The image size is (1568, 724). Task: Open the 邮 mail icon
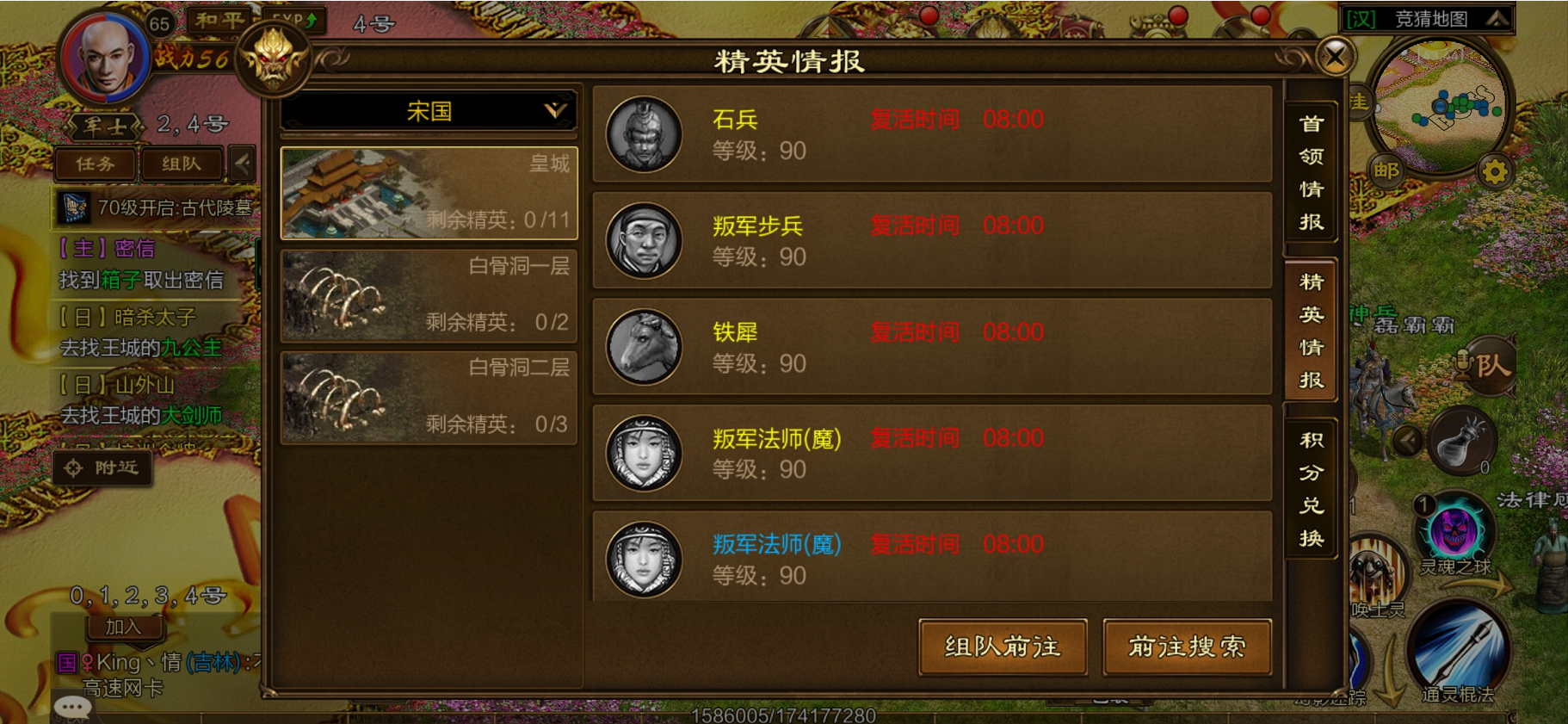click(1386, 170)
